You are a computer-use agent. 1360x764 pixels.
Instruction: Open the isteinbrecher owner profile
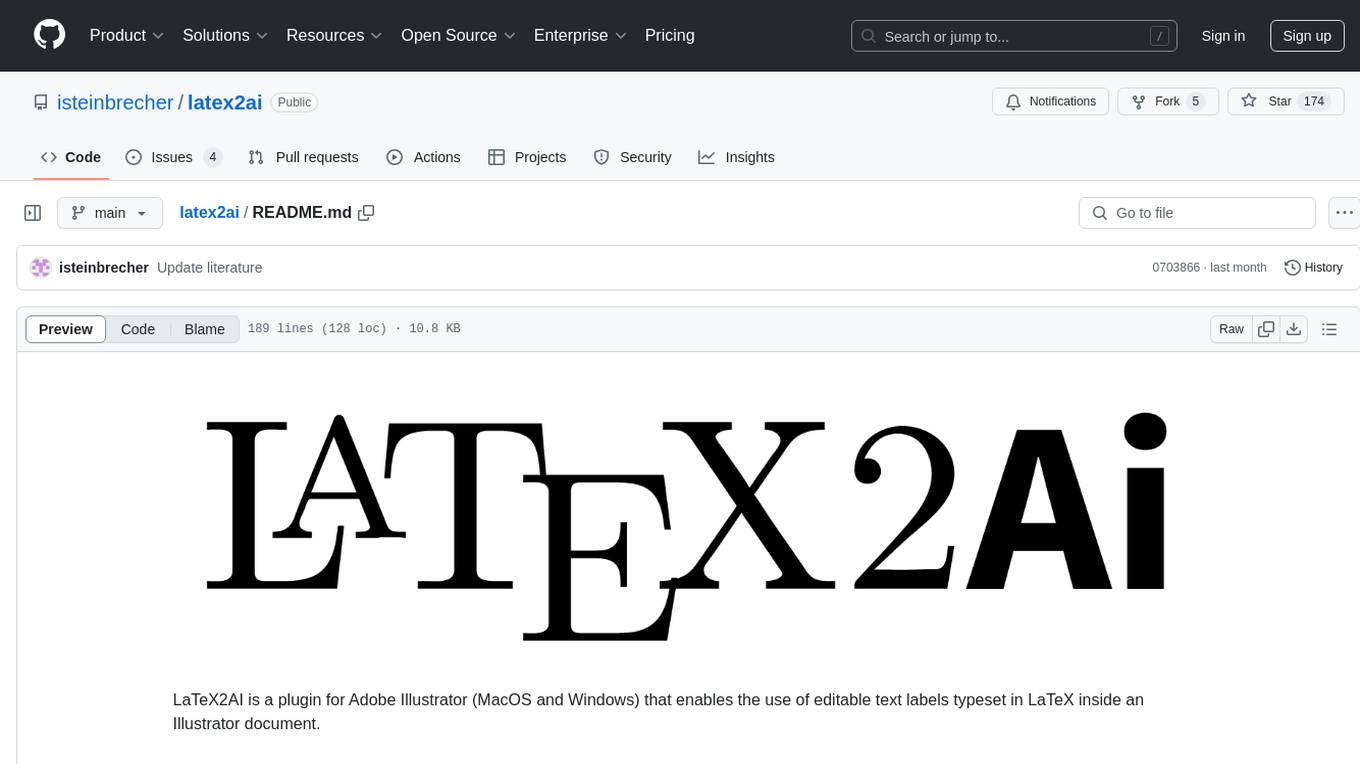point(115,102)
